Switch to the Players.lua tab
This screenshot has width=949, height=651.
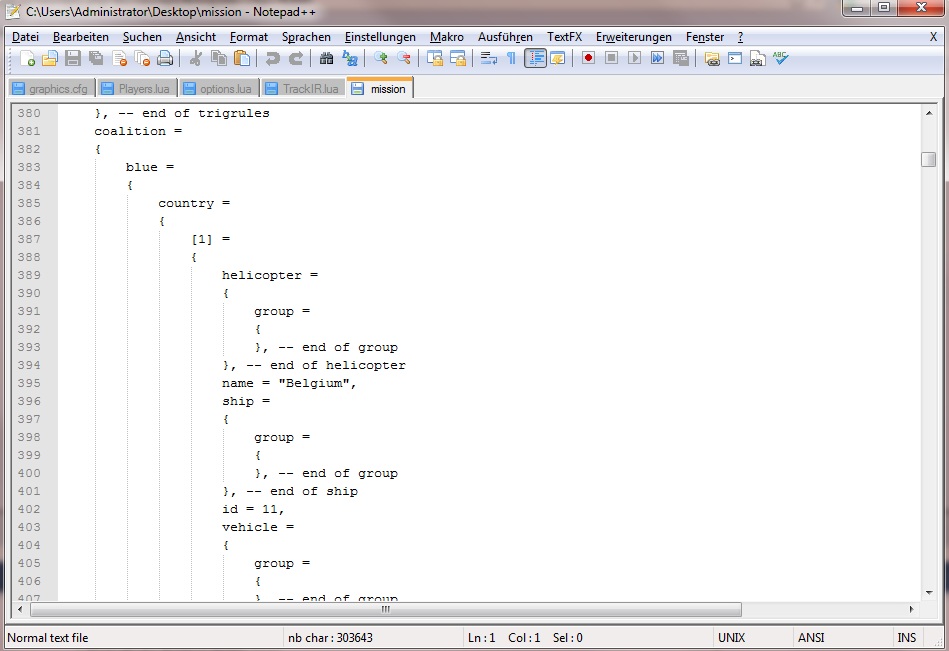137,88
